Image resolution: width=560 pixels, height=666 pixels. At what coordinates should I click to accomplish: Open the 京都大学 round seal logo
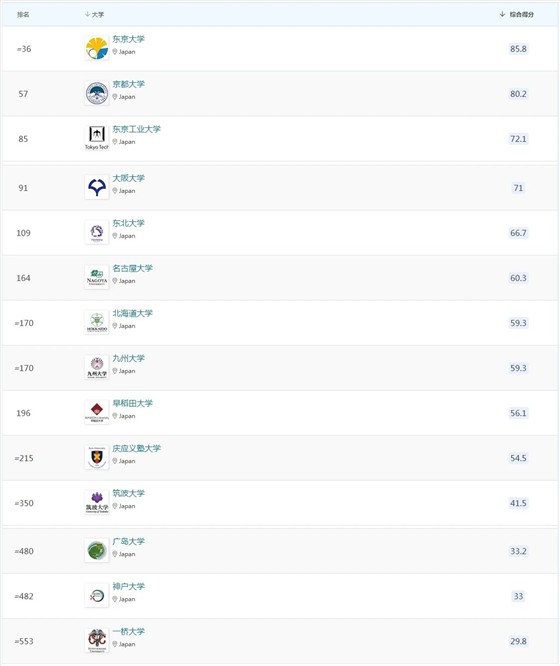[97, 93]
